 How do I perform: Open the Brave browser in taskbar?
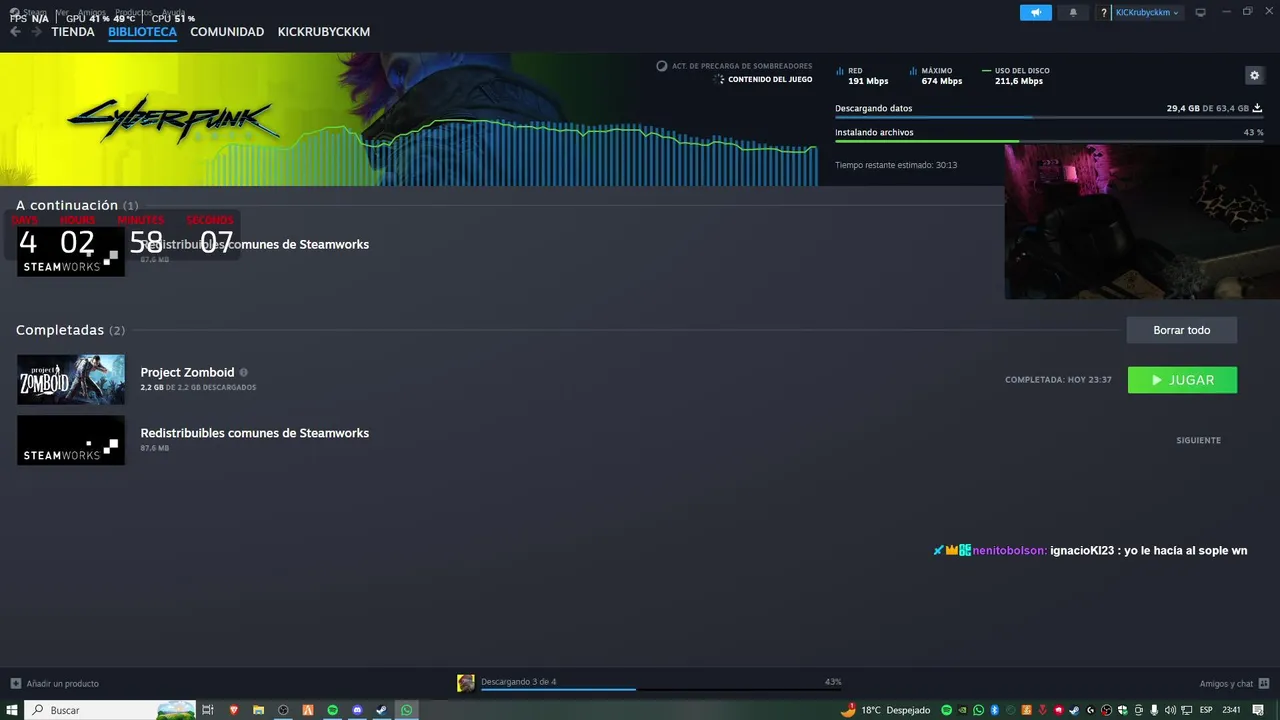coord(234,710)
